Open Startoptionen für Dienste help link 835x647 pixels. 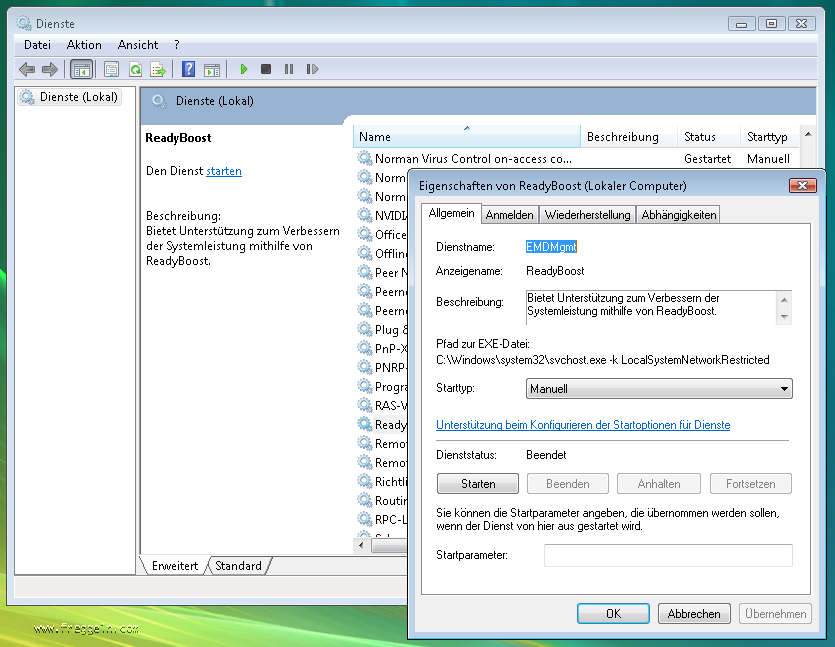click(583, 425)
